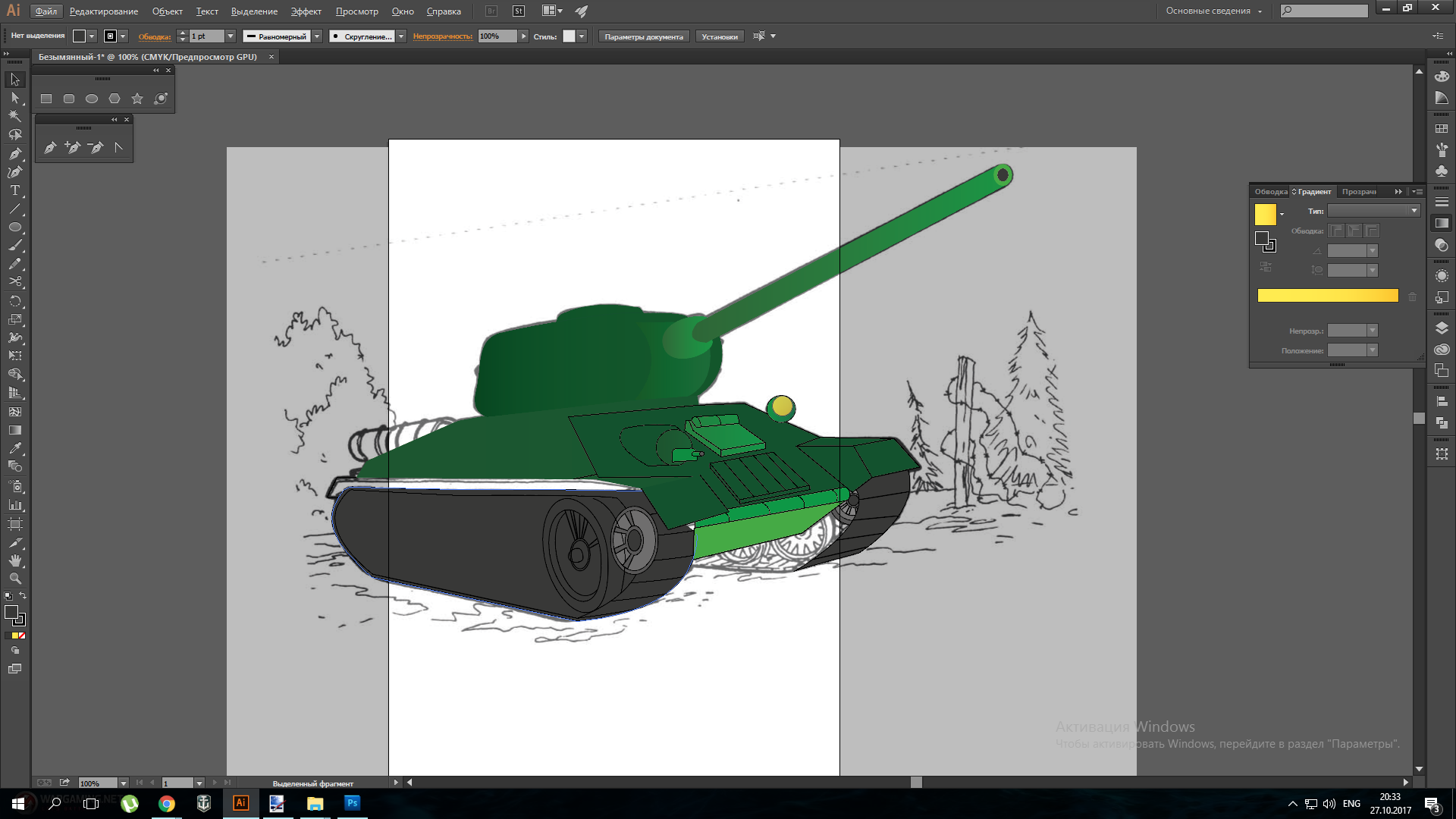Viewport: 1456px width, 819px height.
Task: Click the Установки button
Action: (x=720, y=36)
